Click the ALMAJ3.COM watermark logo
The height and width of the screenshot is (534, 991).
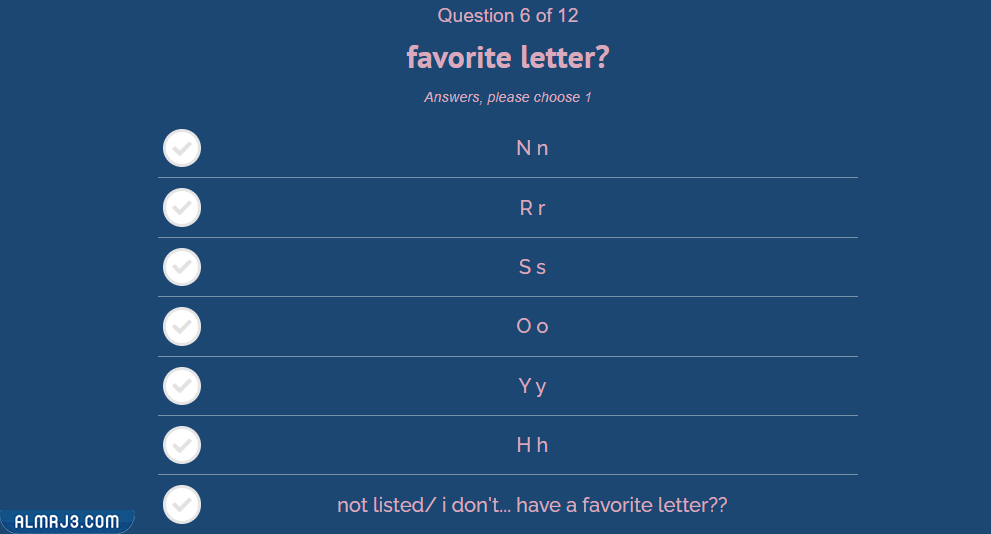pos(67,521)
